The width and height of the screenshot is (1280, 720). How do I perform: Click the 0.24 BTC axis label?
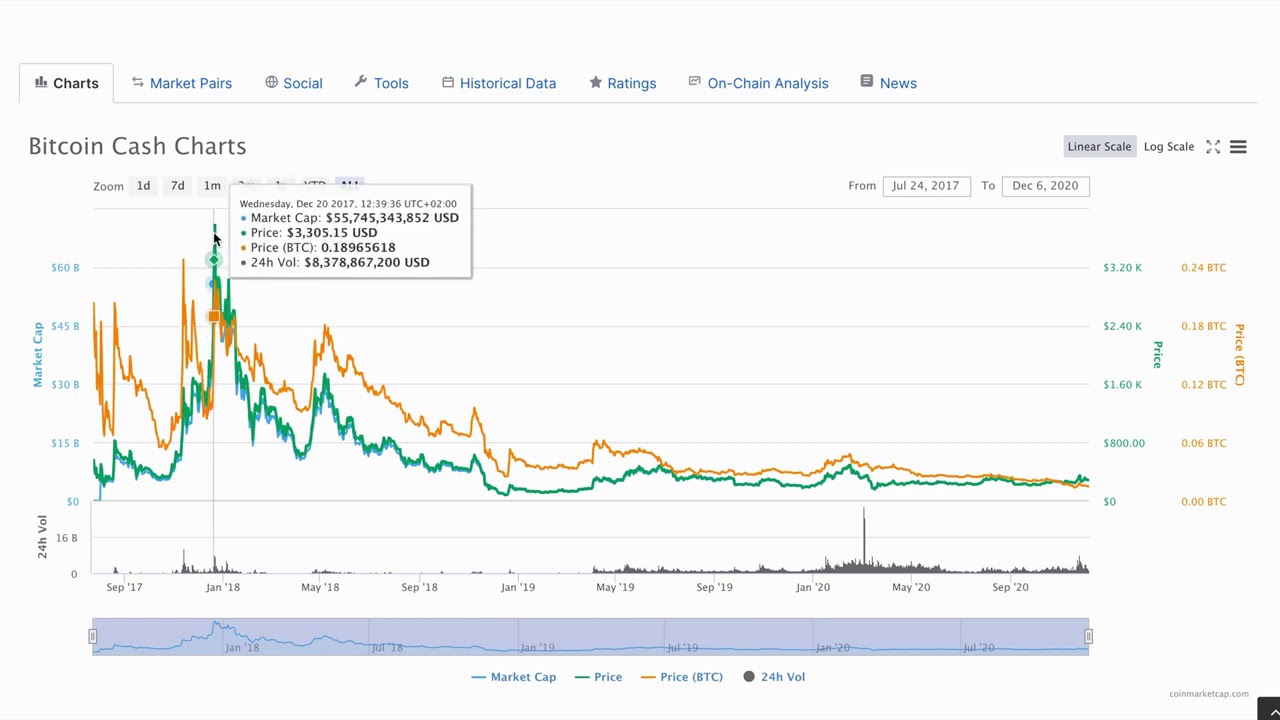pyautogui.click(x=1203, y=268)
